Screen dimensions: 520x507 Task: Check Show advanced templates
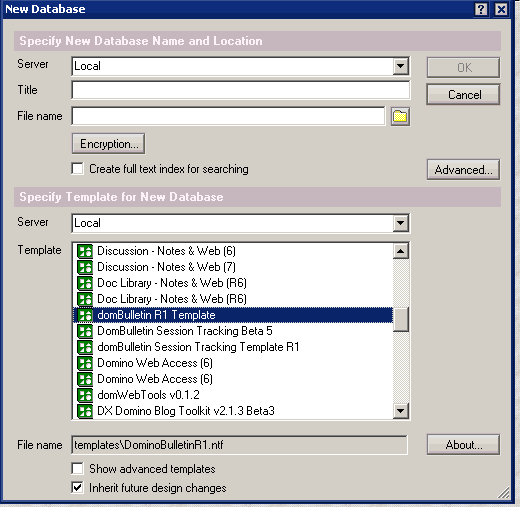78,468
